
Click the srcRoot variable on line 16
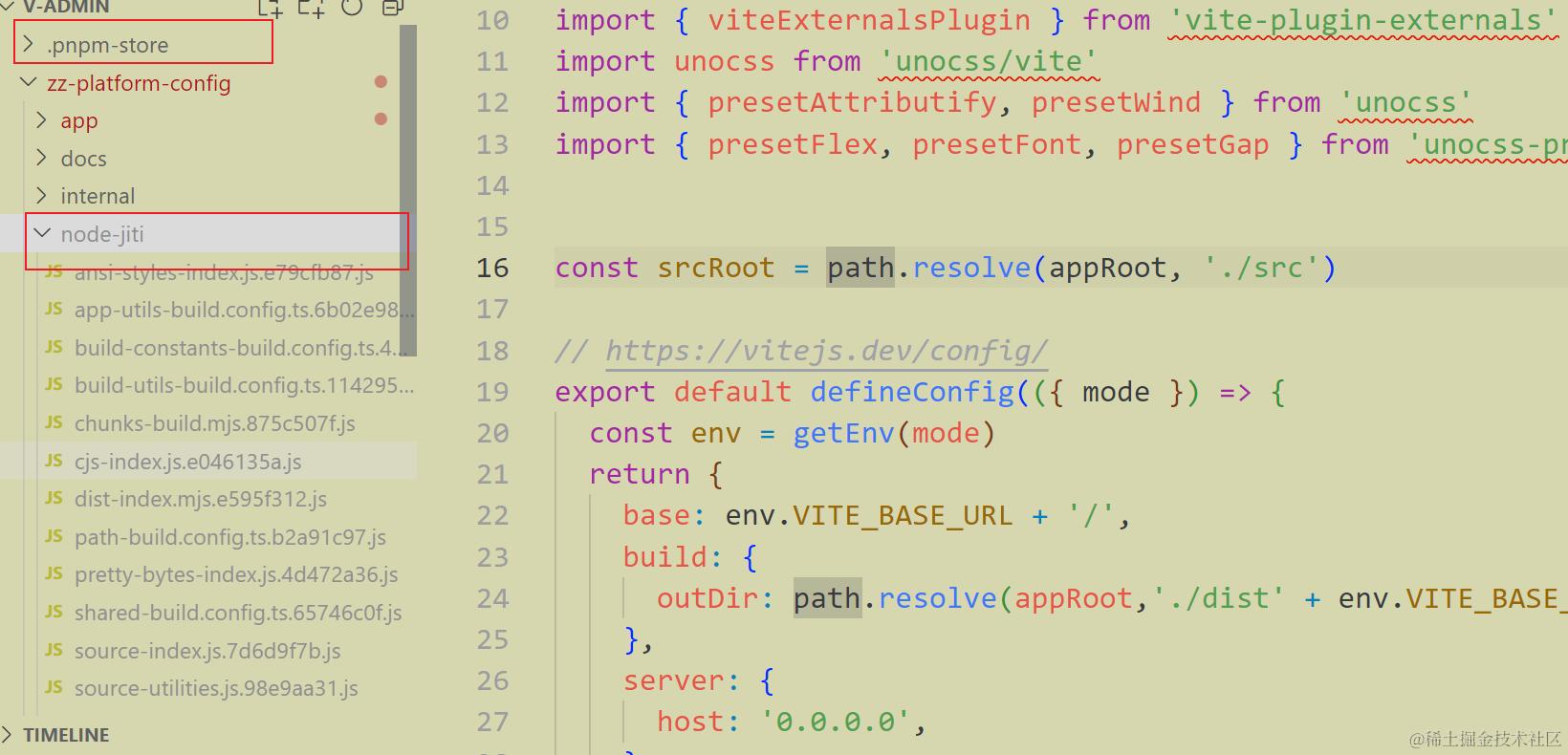tap(716, 268)
